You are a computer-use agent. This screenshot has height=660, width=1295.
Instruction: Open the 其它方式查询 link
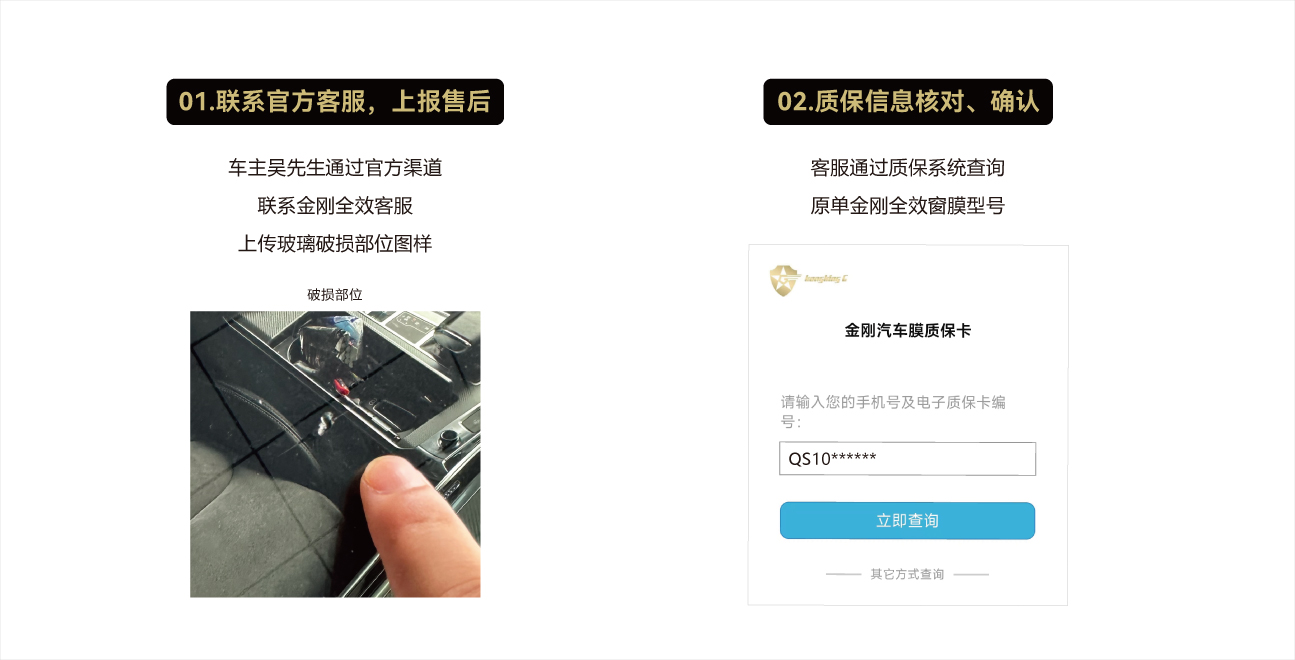(907, 575)
